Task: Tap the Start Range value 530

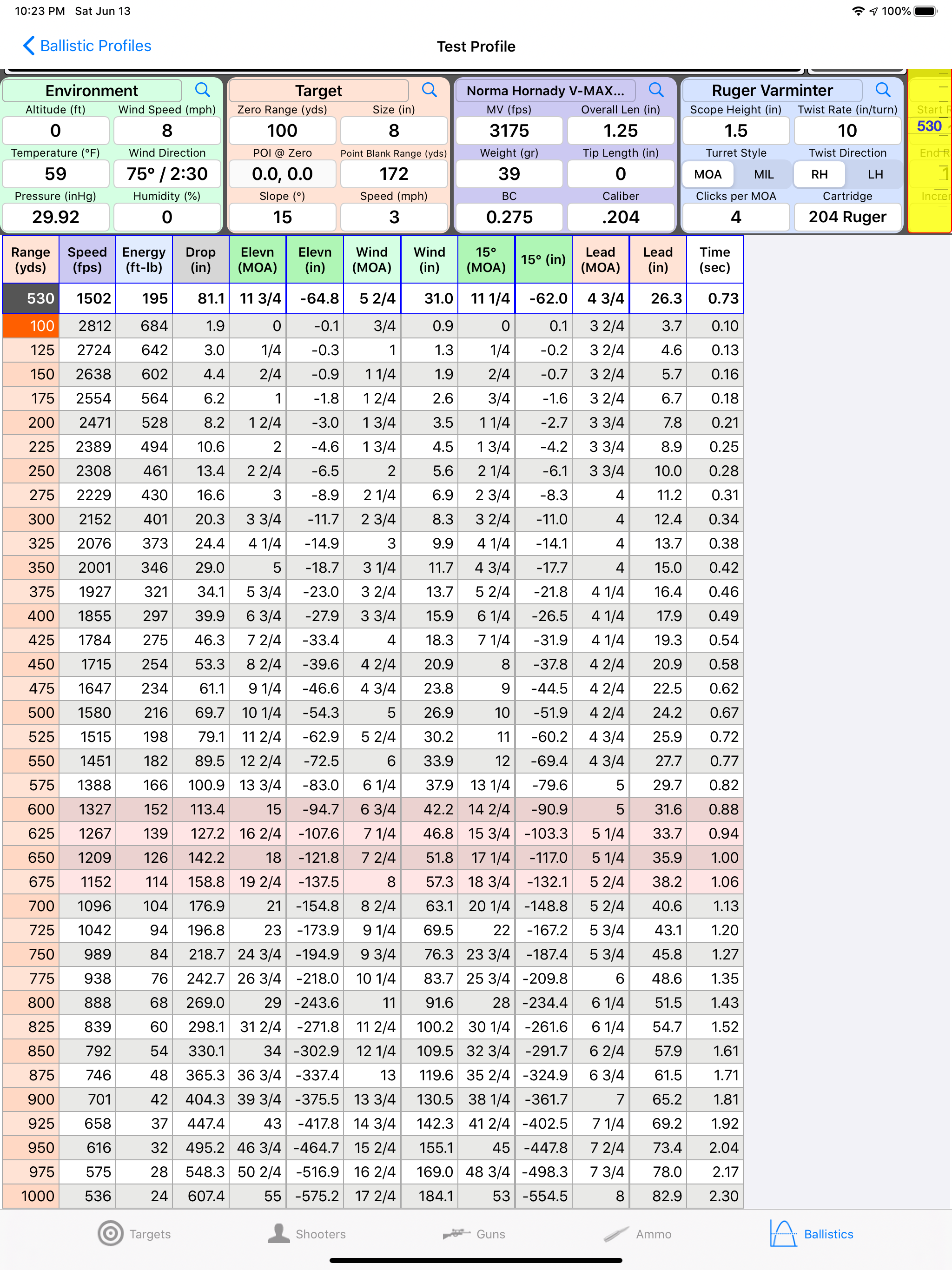Action: point(930,126)
